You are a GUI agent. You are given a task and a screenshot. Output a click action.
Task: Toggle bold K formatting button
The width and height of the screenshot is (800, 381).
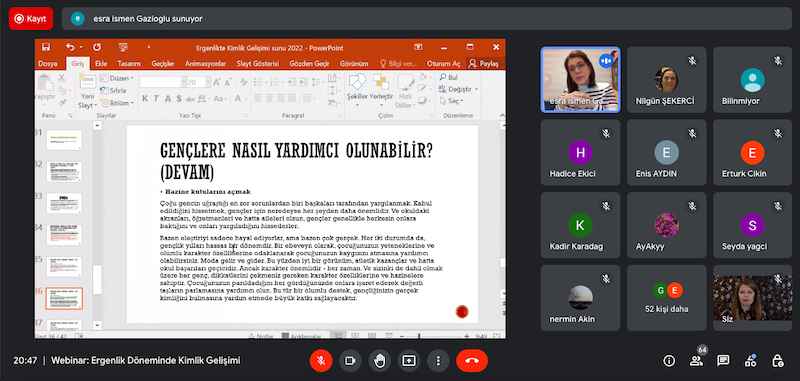pos(145,98)
